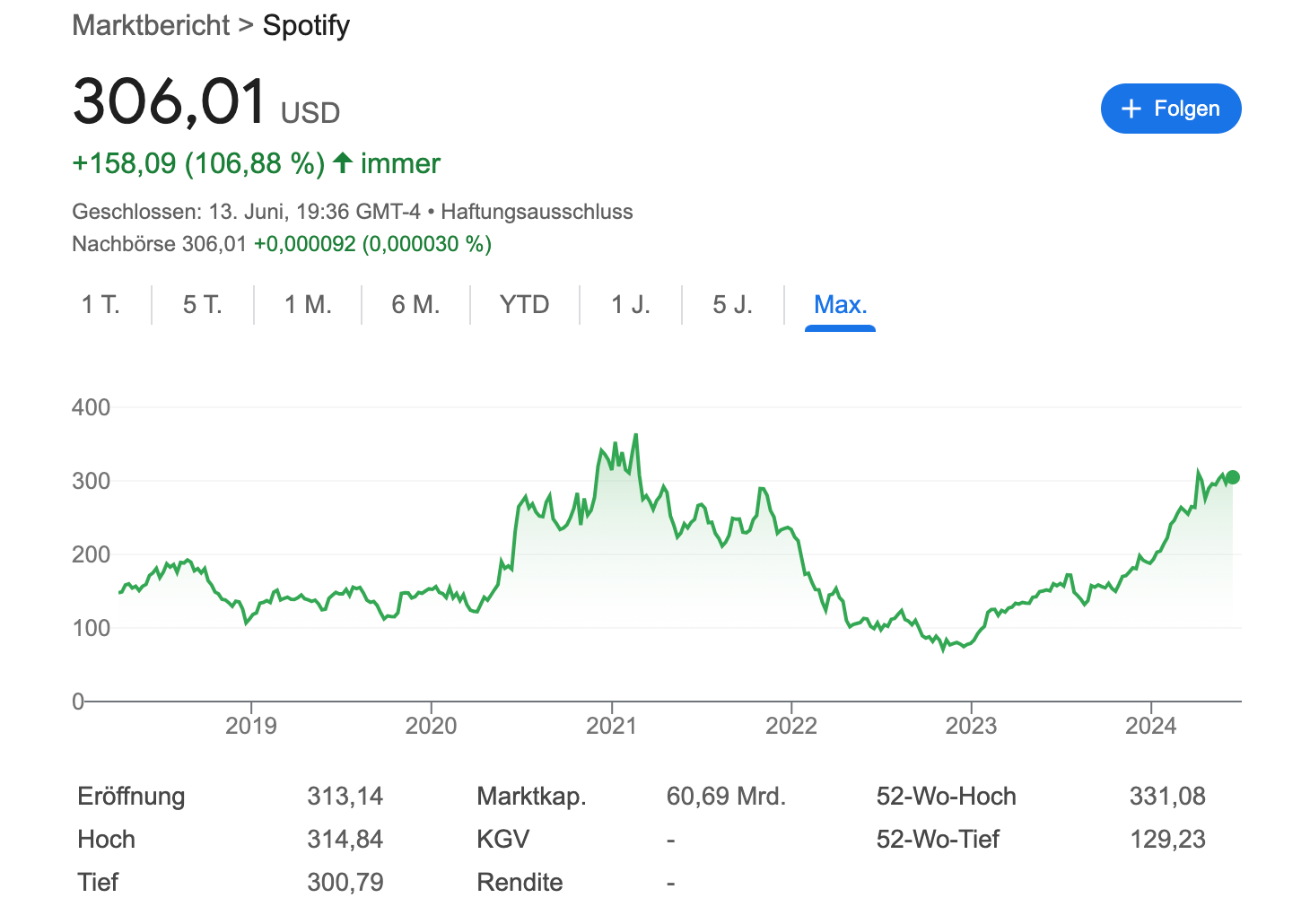Click the 52-week high 331,08
The image size is (1310, 924).
1167,797
